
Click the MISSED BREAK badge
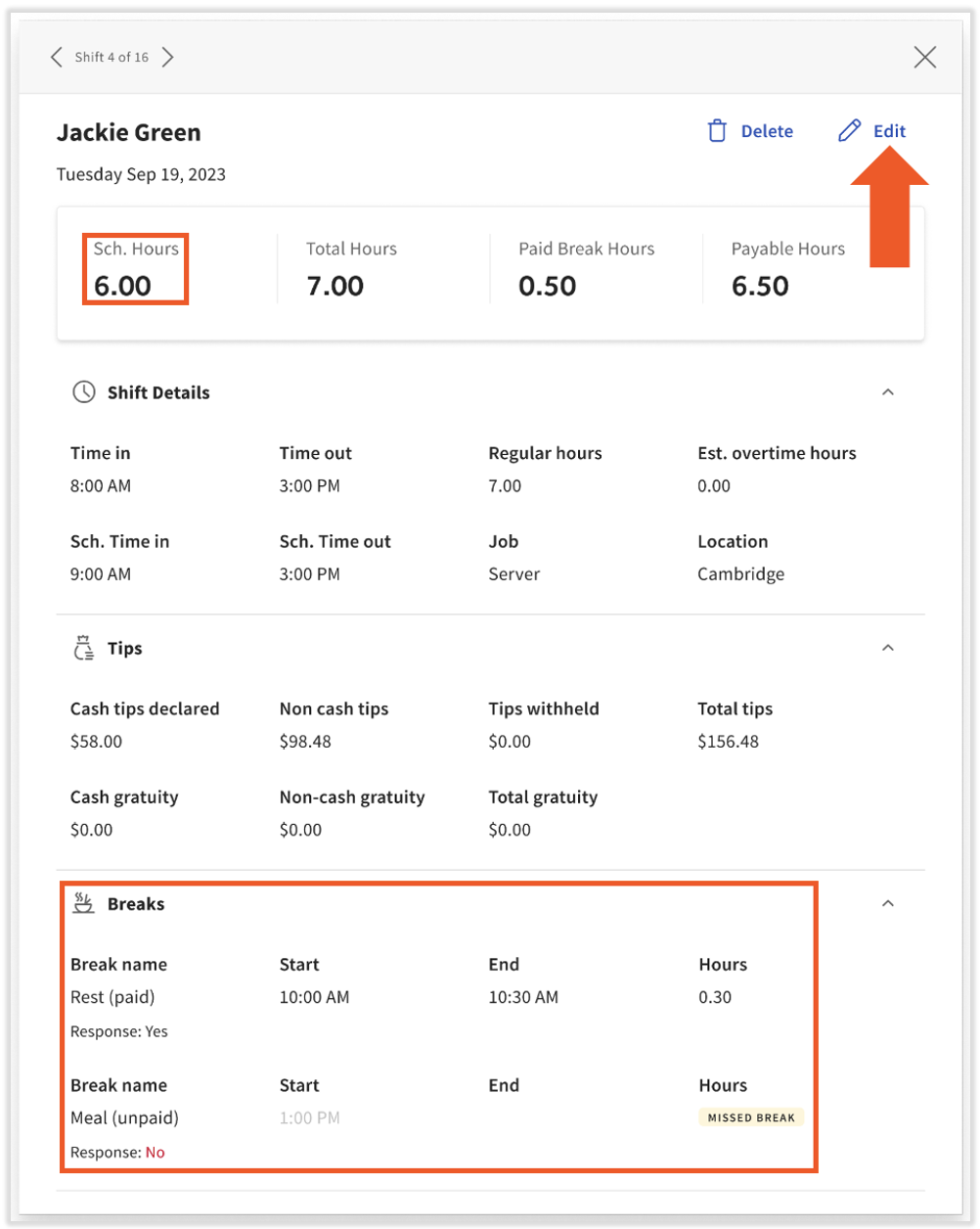(x=750, y=1117)
